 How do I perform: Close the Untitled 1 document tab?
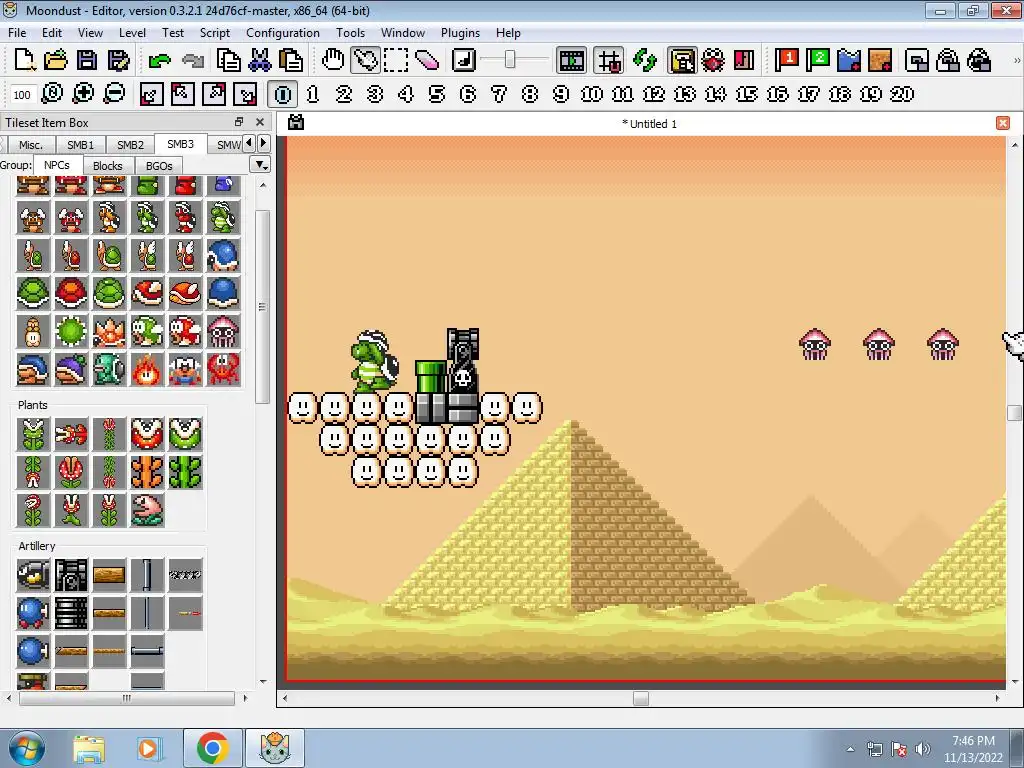(1002, 123)
